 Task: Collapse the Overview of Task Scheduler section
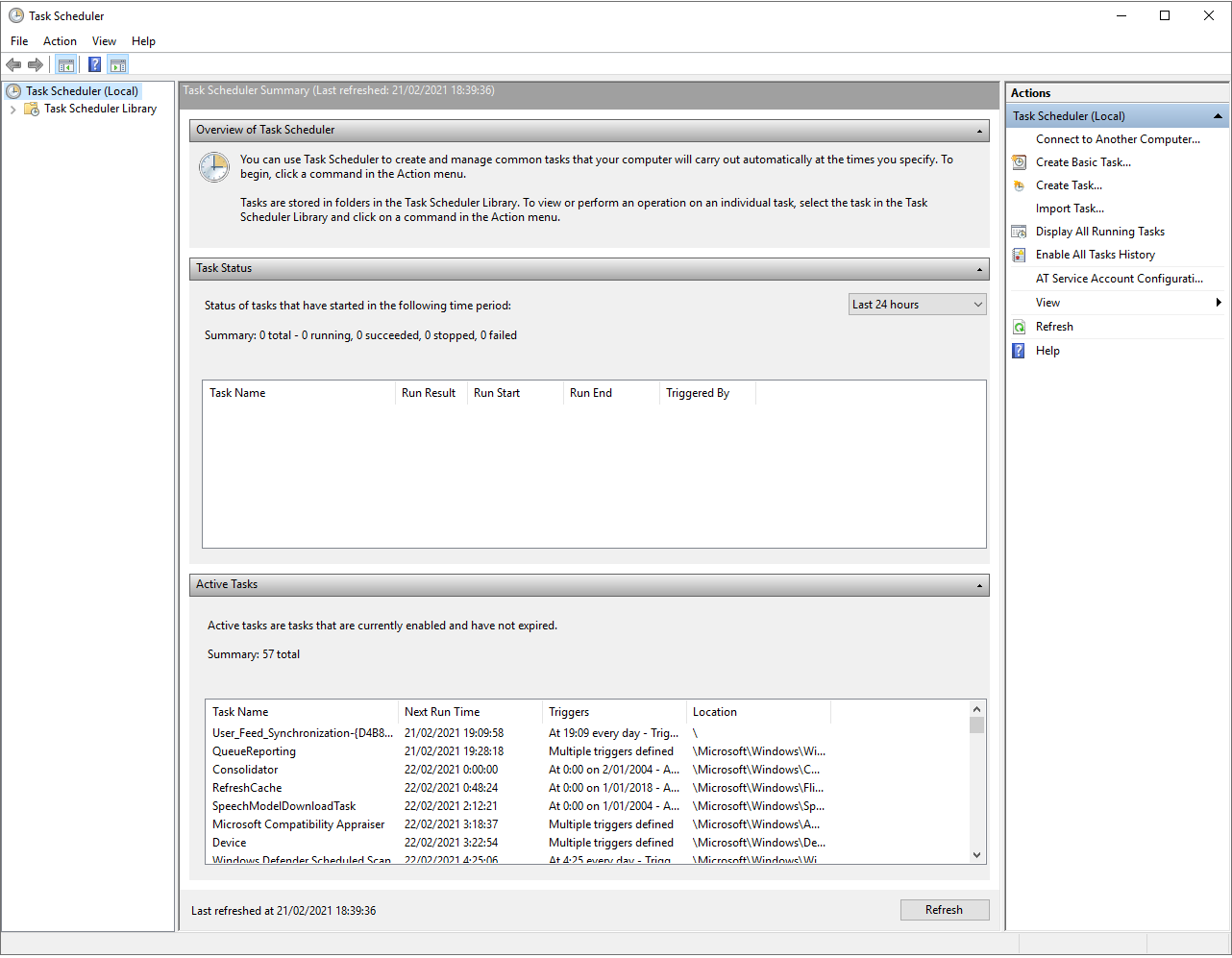[x=979, y=131]
